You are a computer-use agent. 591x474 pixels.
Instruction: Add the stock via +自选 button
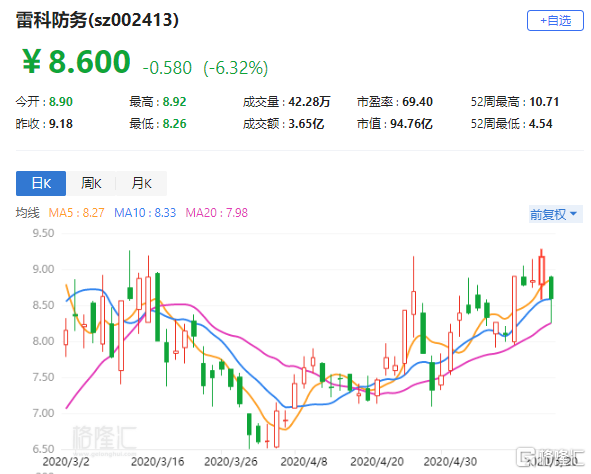pos(555,21)
